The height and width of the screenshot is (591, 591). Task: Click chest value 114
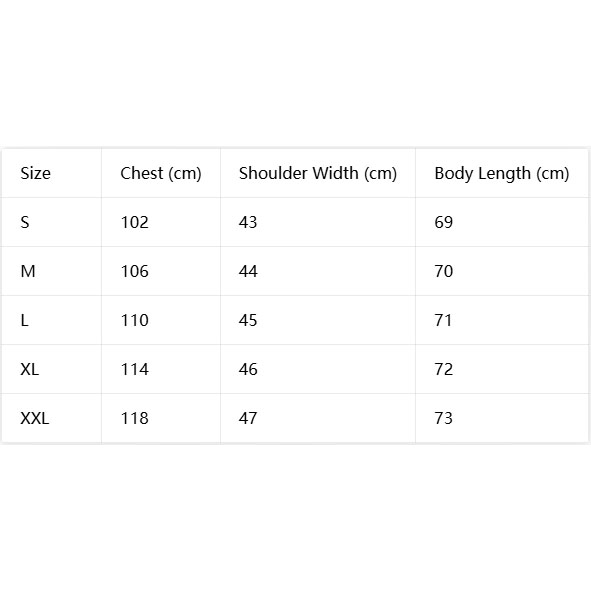[135, 369]
